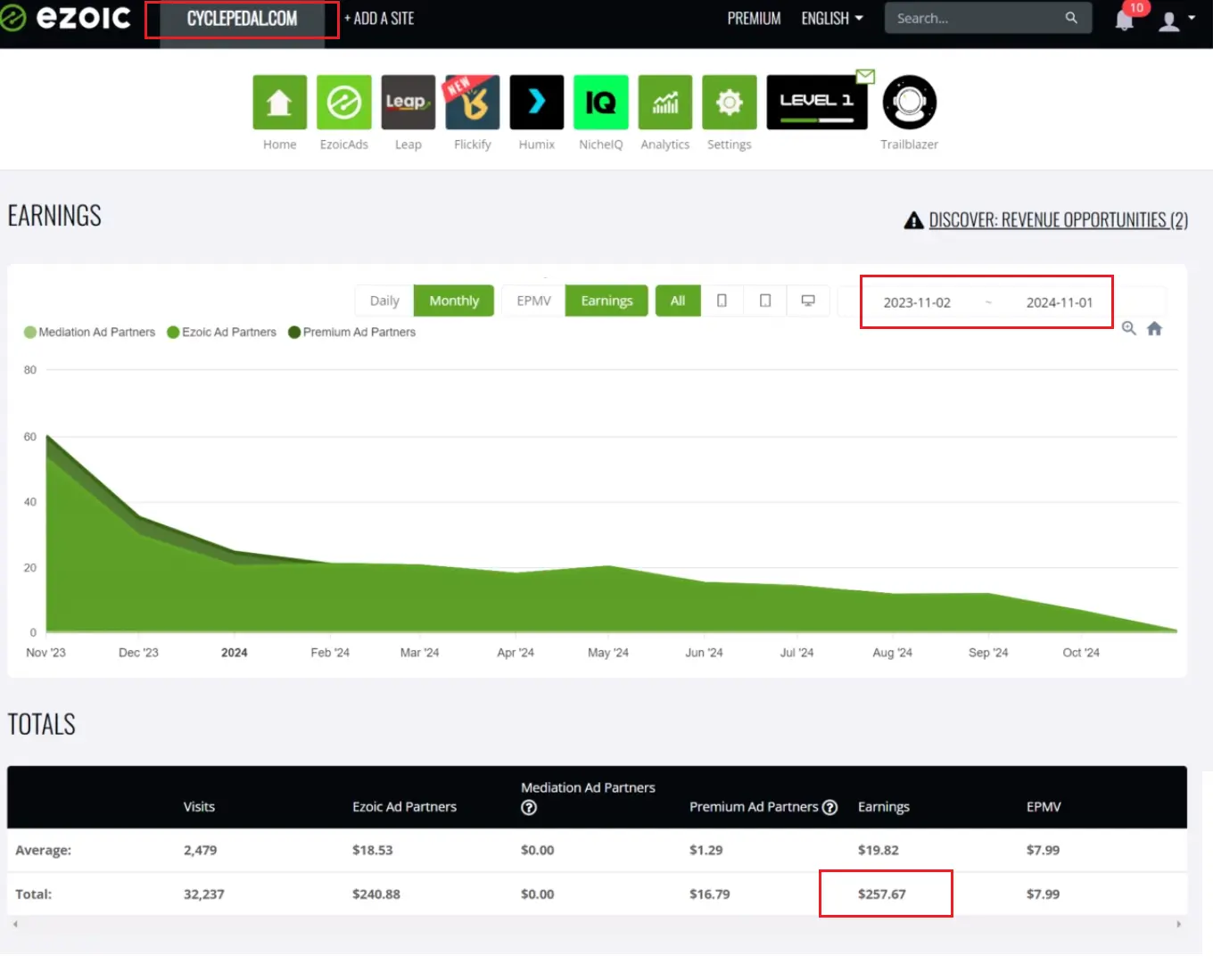Toggle Mediation Ad Partners legend series
The image size is (1213, 980).
(x=89, y=332)
